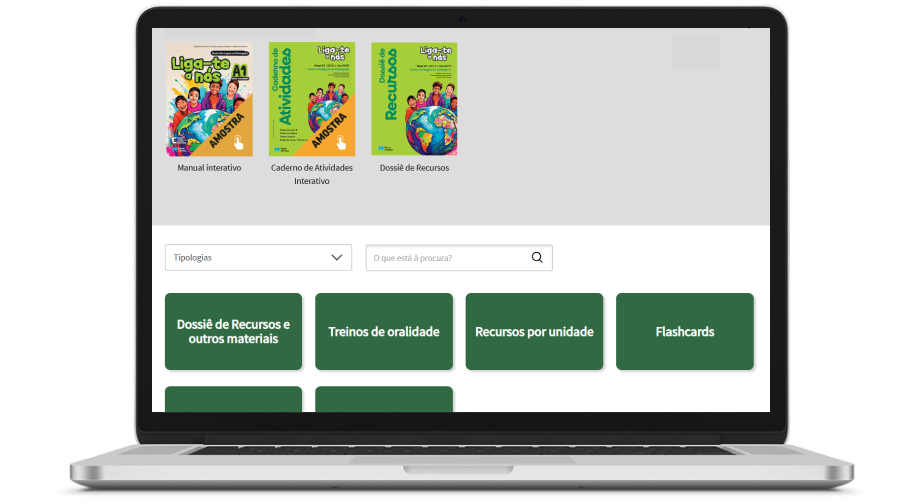Open Treinos de oralidade section
This screenshot has width=920, height=504.
[384, 332]
